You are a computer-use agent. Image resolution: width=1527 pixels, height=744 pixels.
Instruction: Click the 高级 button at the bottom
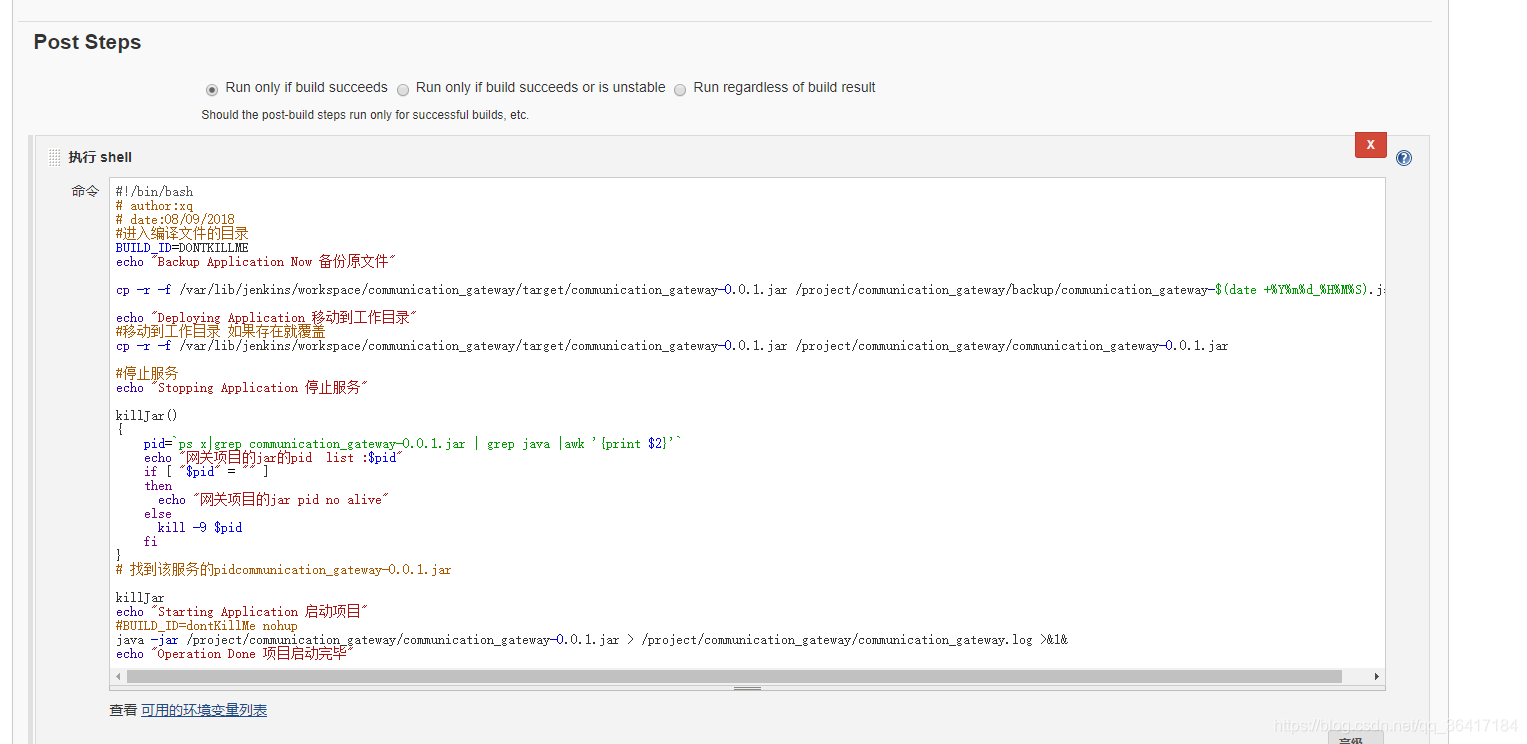(1355, 739)
